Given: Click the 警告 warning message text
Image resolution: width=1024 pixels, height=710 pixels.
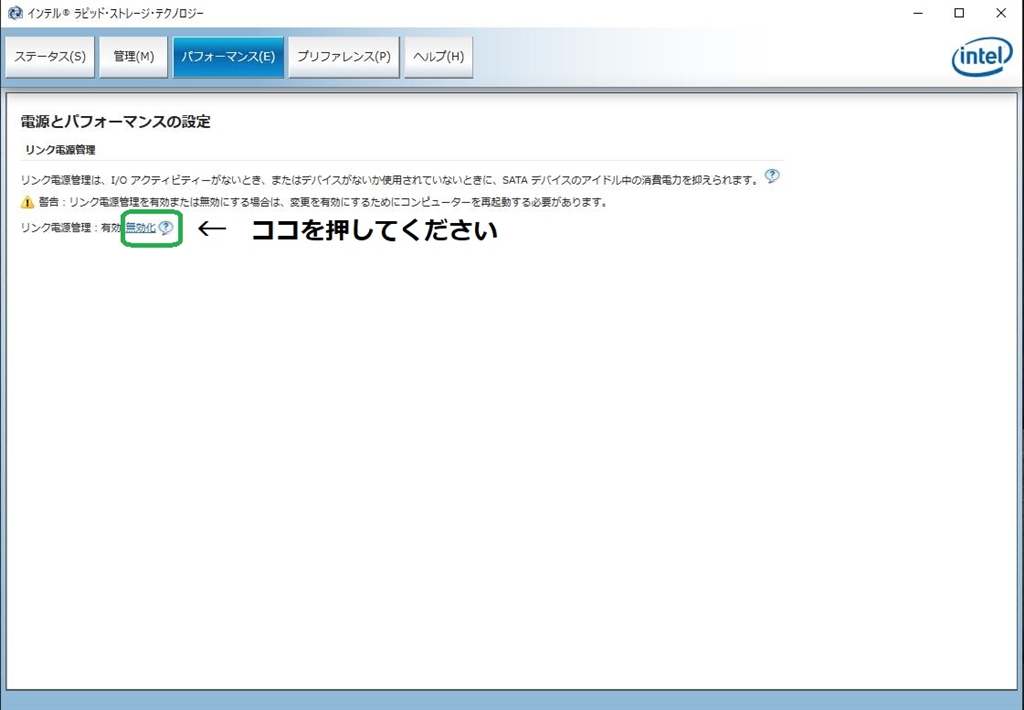Looking at the screenshot, I should [323, 202].
